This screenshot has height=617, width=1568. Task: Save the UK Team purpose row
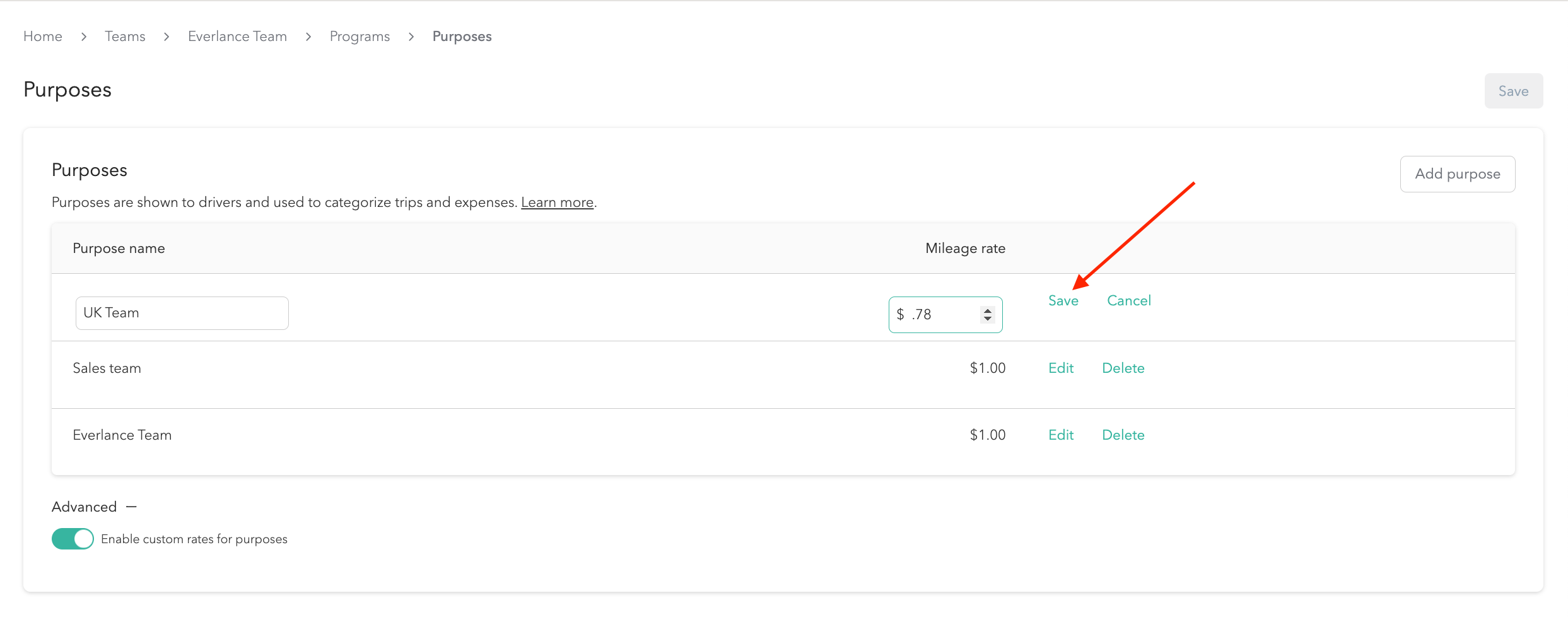[1063, 301]
